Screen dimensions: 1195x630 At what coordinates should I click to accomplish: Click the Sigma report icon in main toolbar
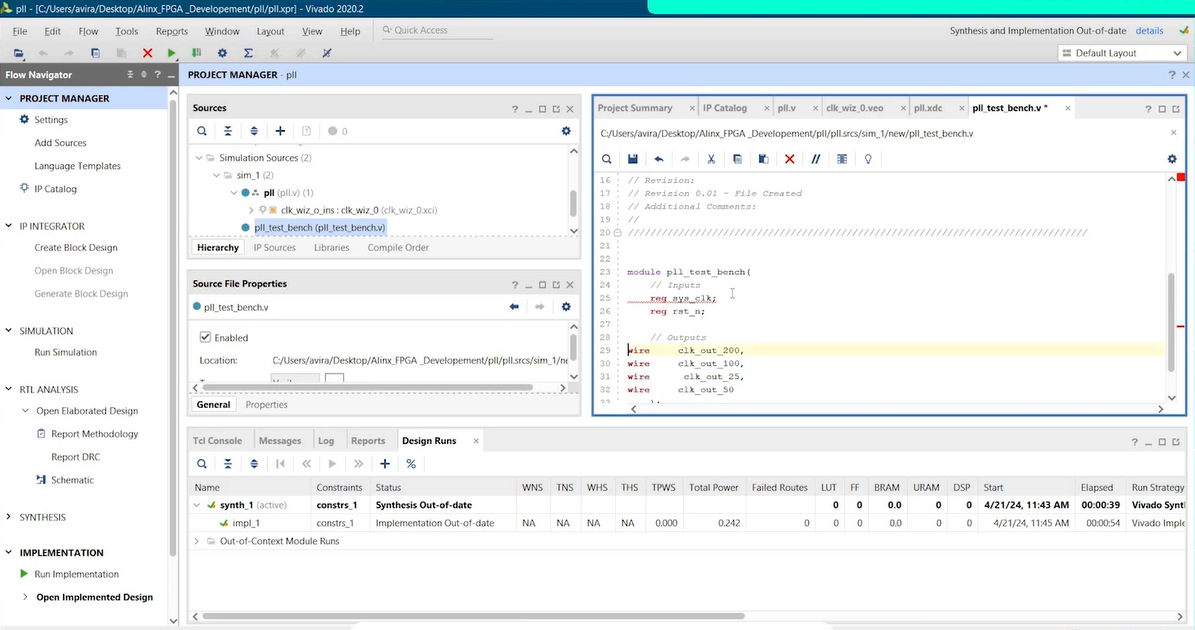click(x=248, y=53)
